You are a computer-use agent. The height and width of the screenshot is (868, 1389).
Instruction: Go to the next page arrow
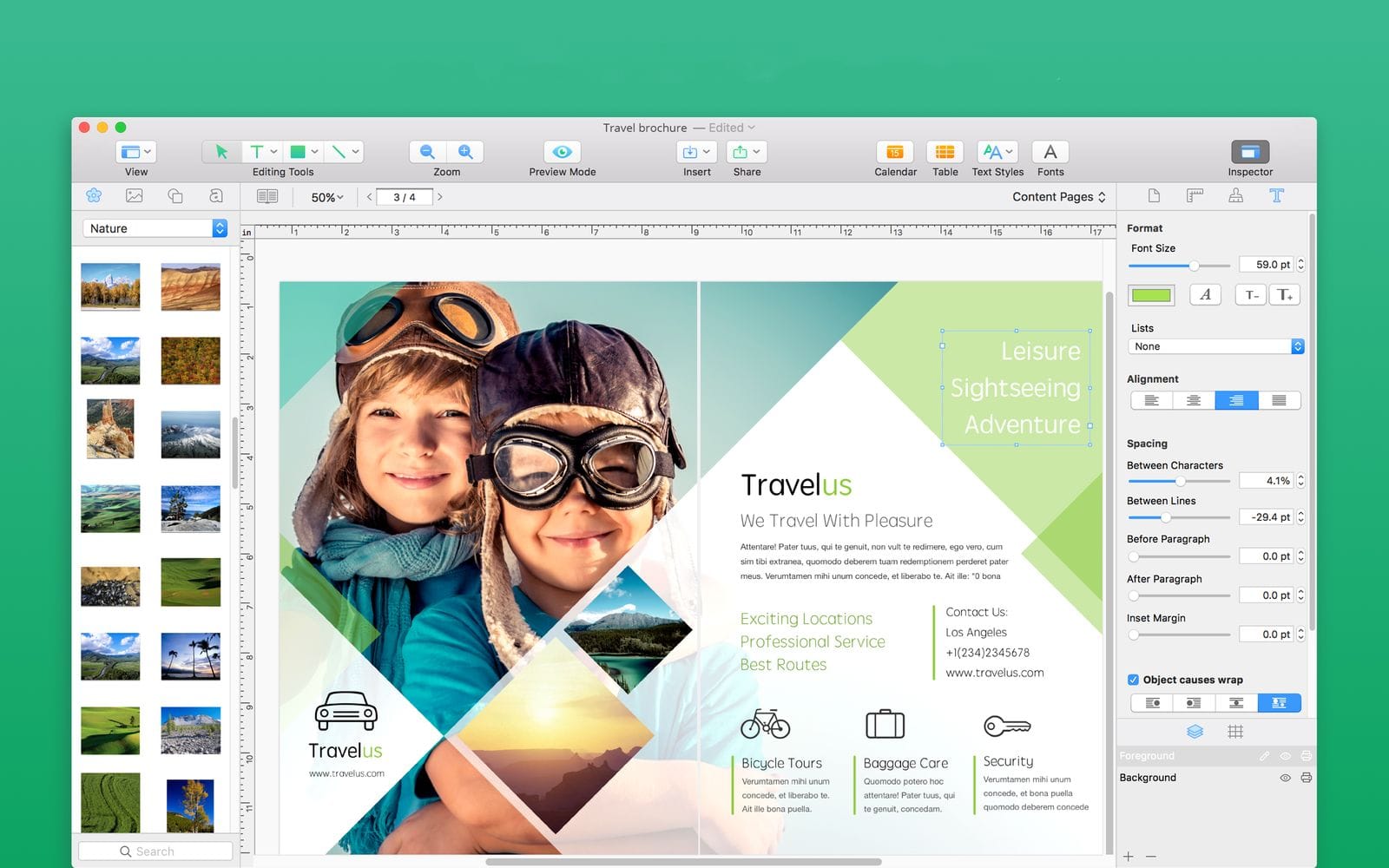tap(440, 197)
